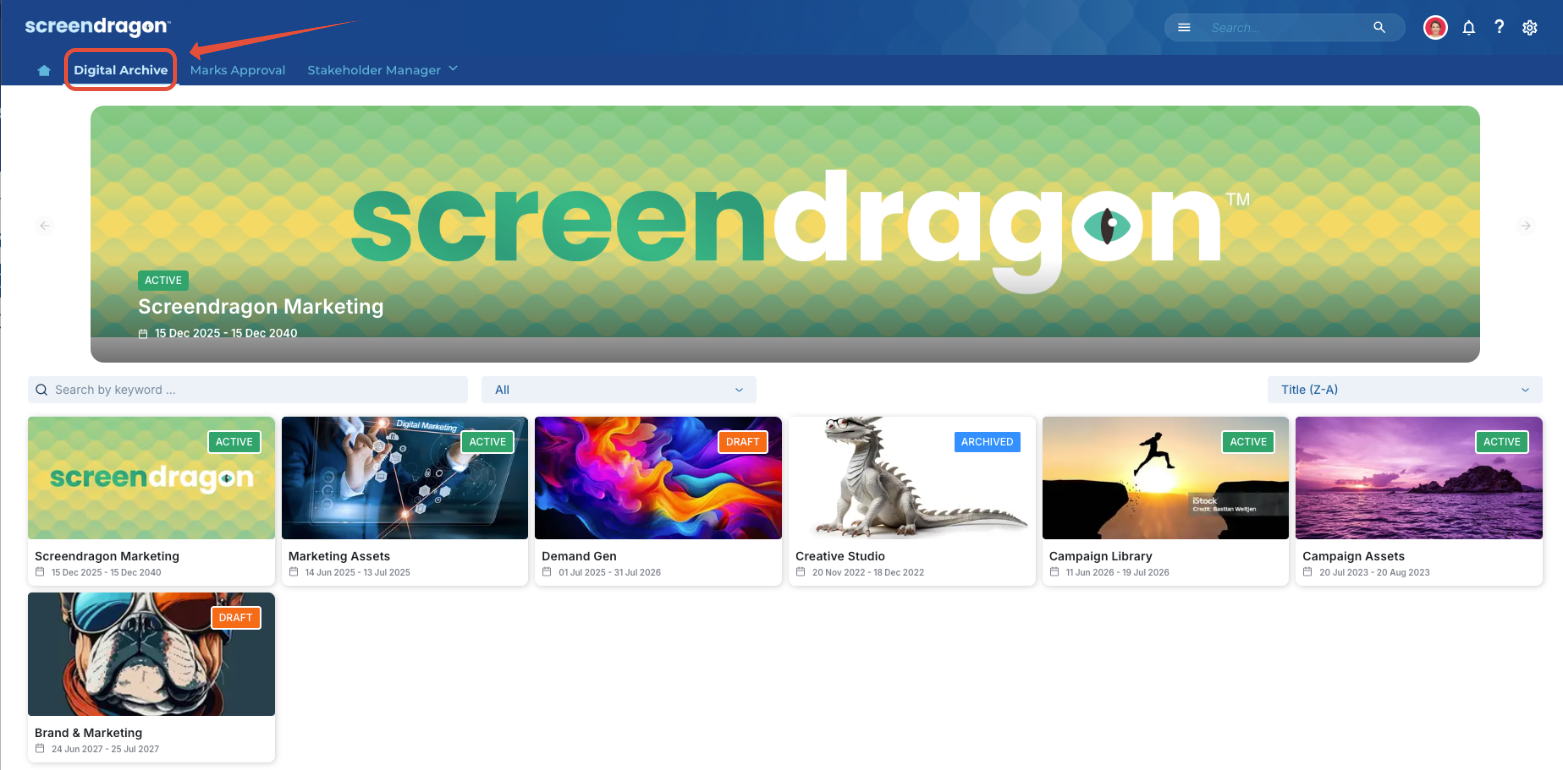The height and width of the screenshot is (770, 1563).
Task: Click the Campaign Library title
Action: (1100, 556)
